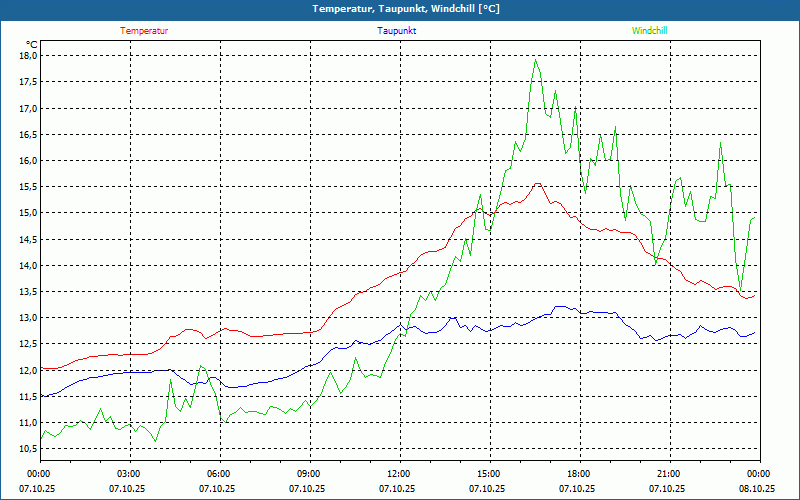Click the 09:00 time axis label
This screenshot has width=800, height=500.
pos(309,474)
